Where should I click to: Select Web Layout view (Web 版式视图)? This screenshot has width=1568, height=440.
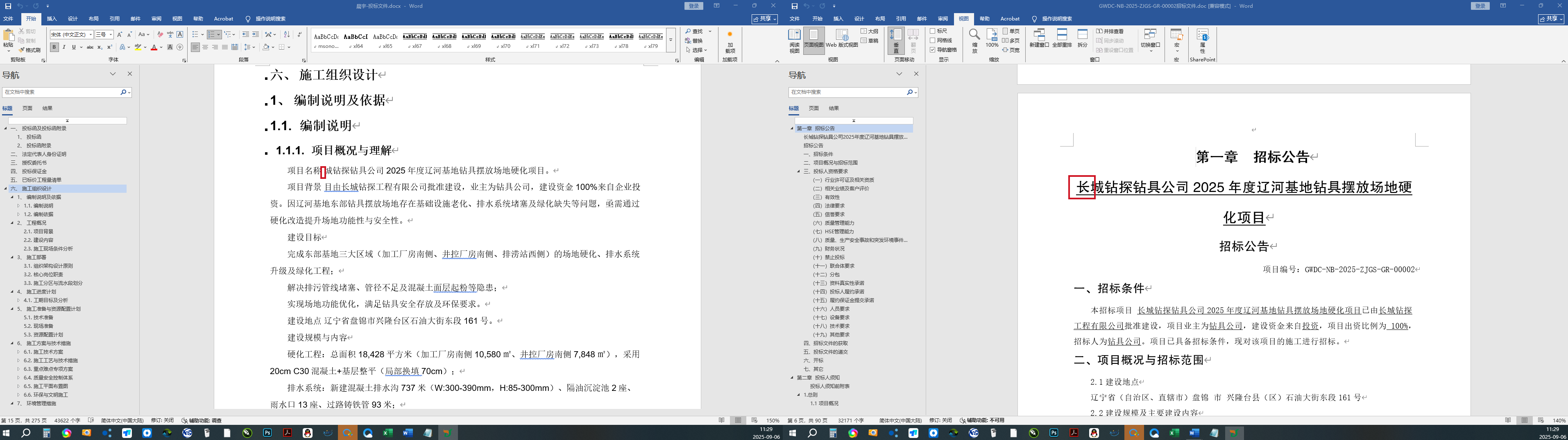(842, 38)
